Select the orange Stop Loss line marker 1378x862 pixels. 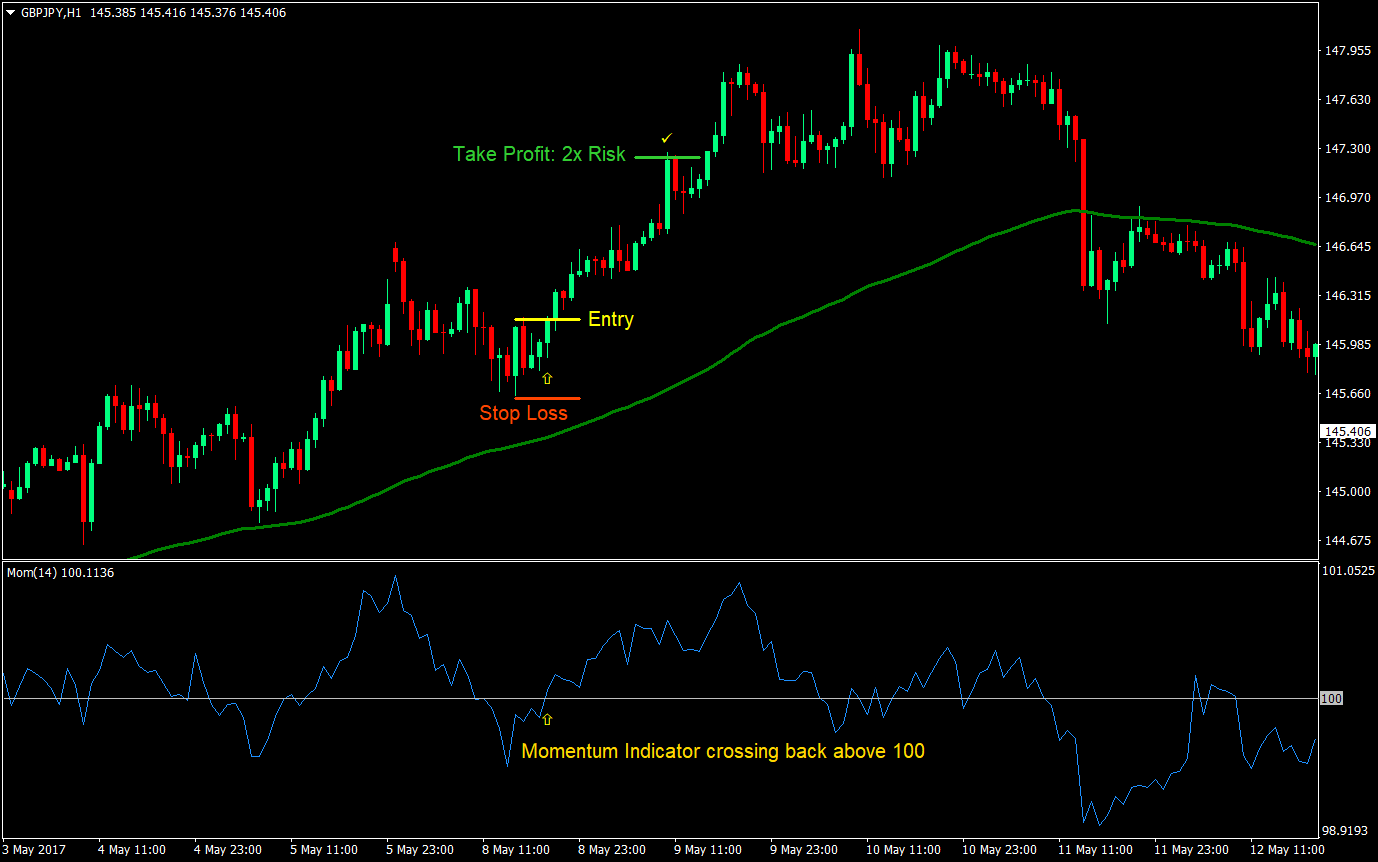(x=547, y=398)
